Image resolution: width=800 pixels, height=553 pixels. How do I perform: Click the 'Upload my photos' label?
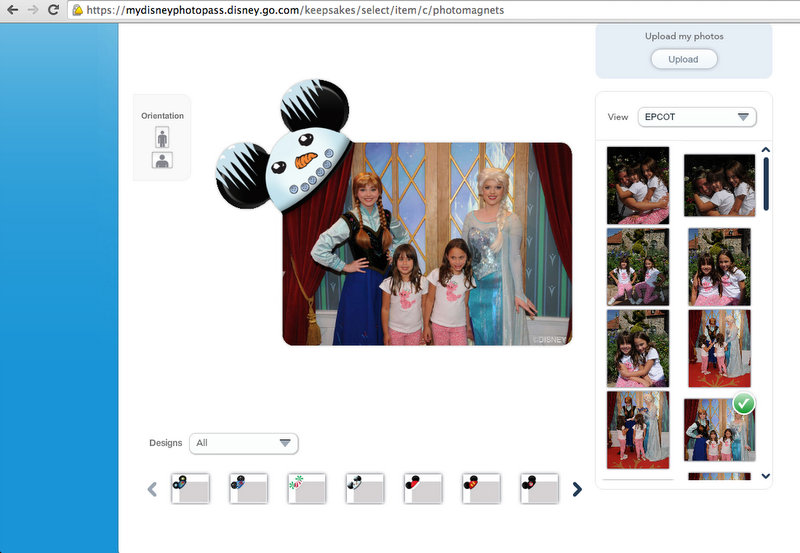tap(684, 36)
